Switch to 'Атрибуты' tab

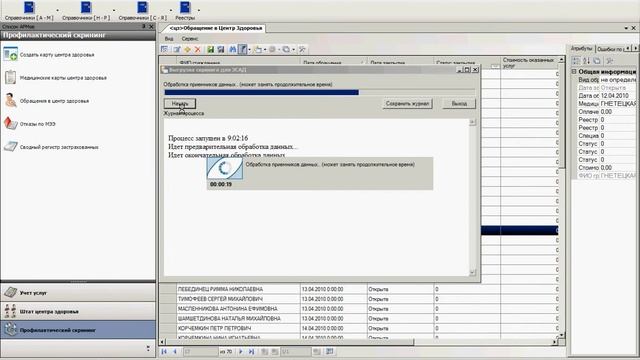pos(581,48)
